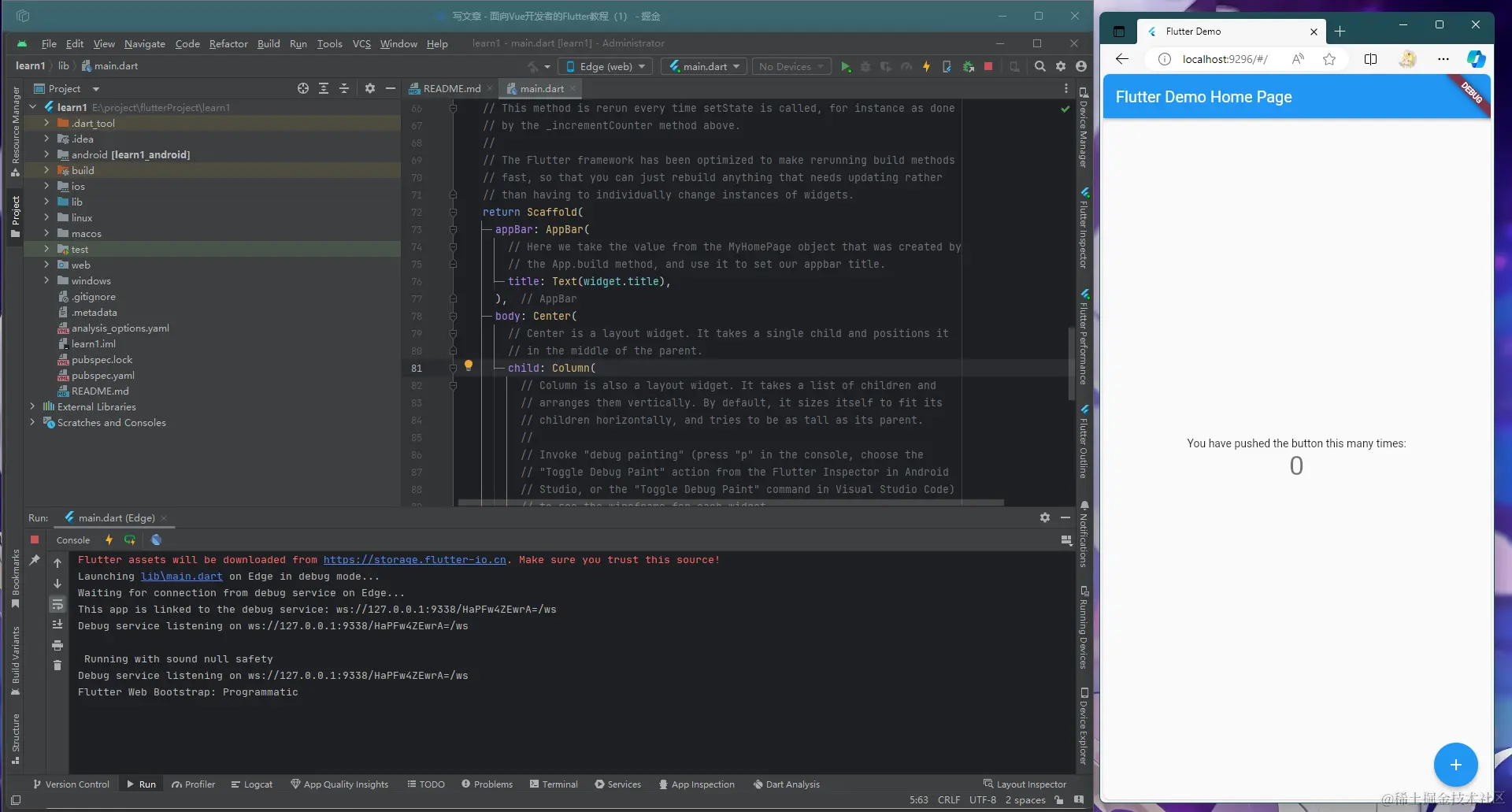Image resolution: width=1512 pixels, height=812 pixels.
Task: Clear the console with the trash icon
Action: tap(57, 666)
